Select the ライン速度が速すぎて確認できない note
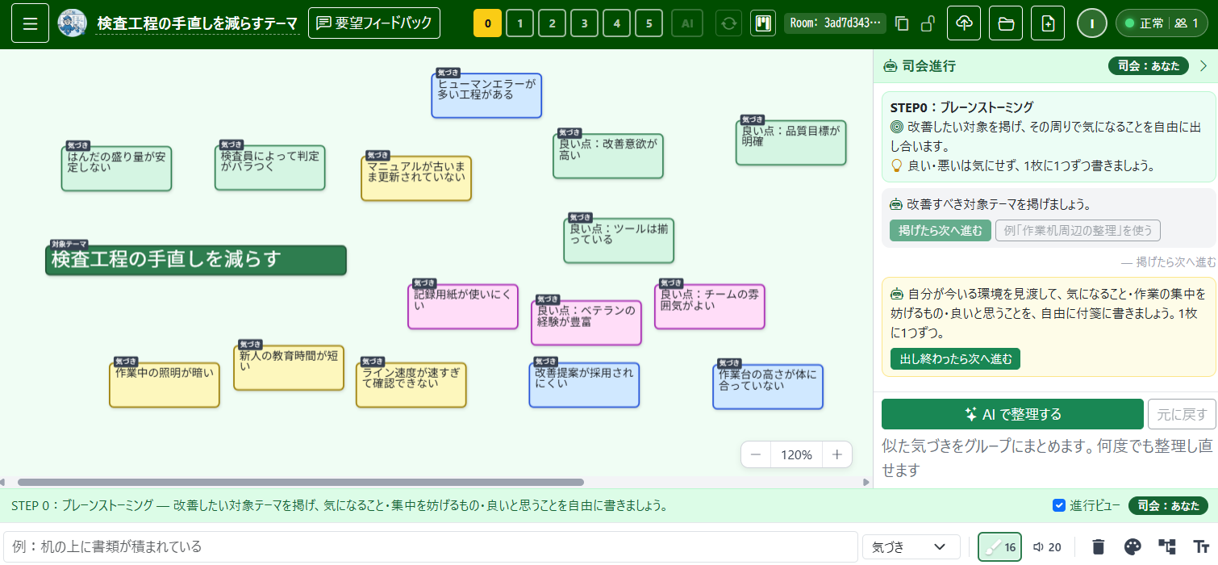This screenshot has height=565, width=1218. (x=411, y=385)
